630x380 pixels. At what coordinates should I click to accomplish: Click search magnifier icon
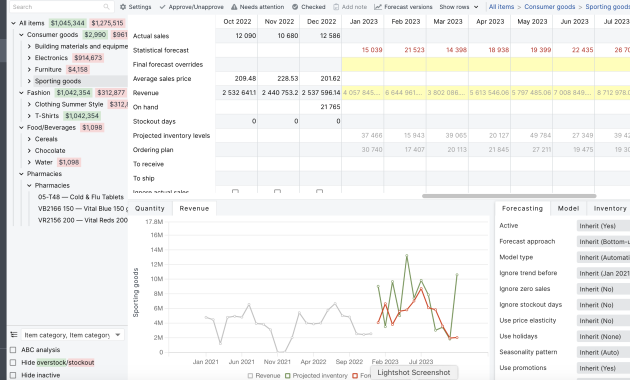coord(106,7)
